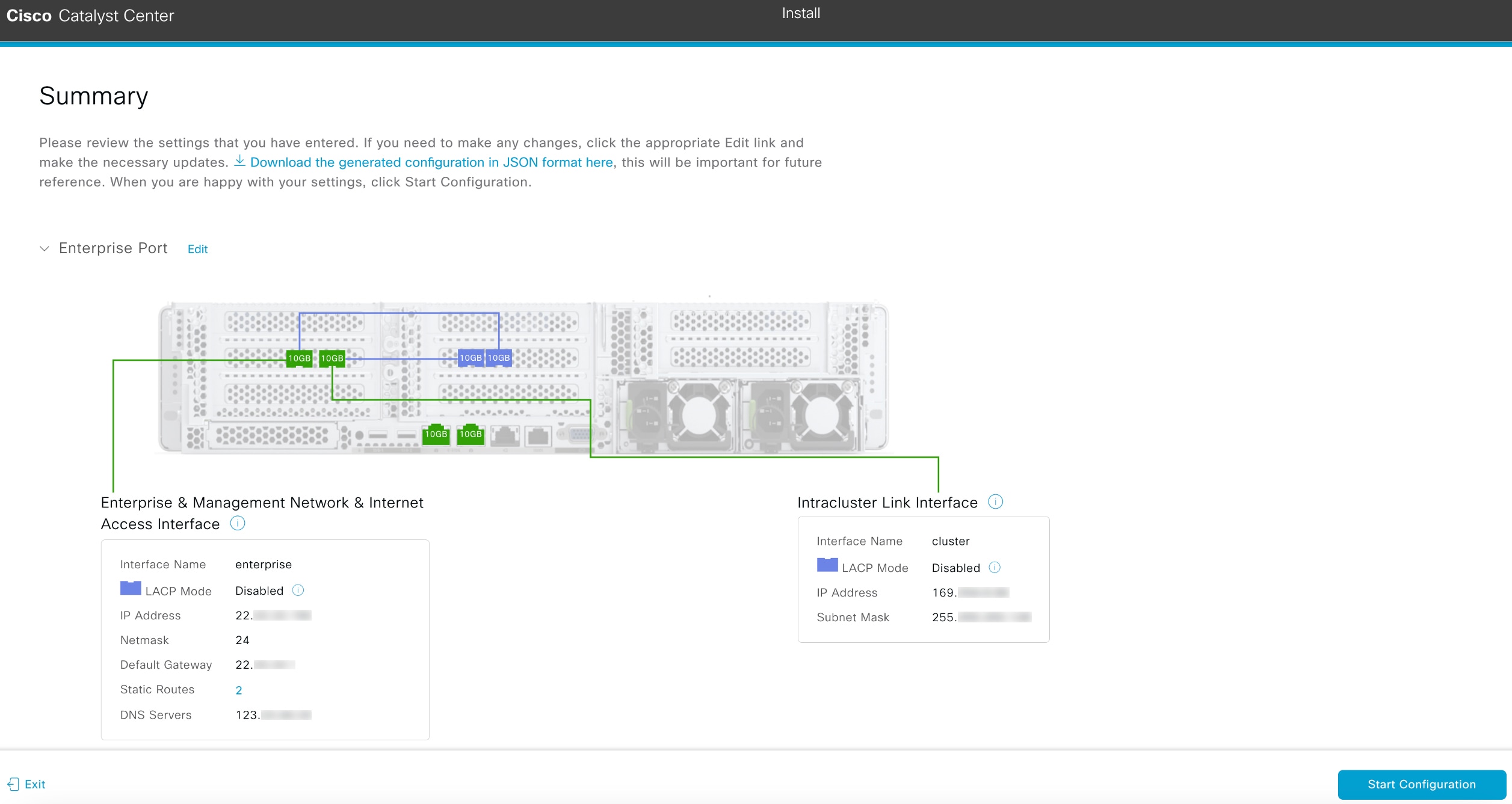The image size is (1512, 804).
Task: Click the first green 10GB enterprise port badge
Action: 299,357
